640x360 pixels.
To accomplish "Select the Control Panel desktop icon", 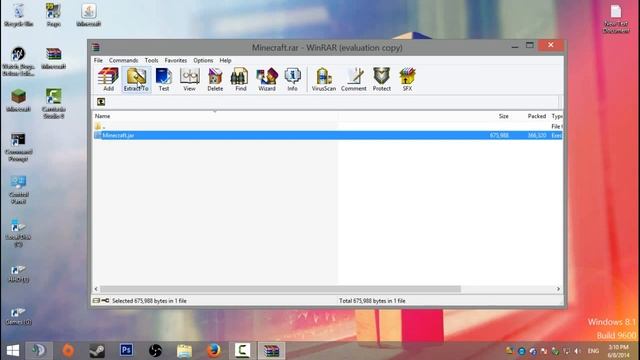I will tap(18, 190).
